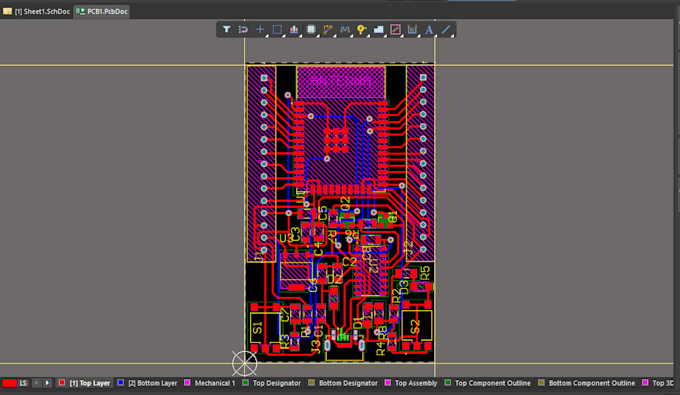Select the Place Dimension tool
The height and width of the screenshot is (395, 680).
pyautogui.click(x=412, y=29)
